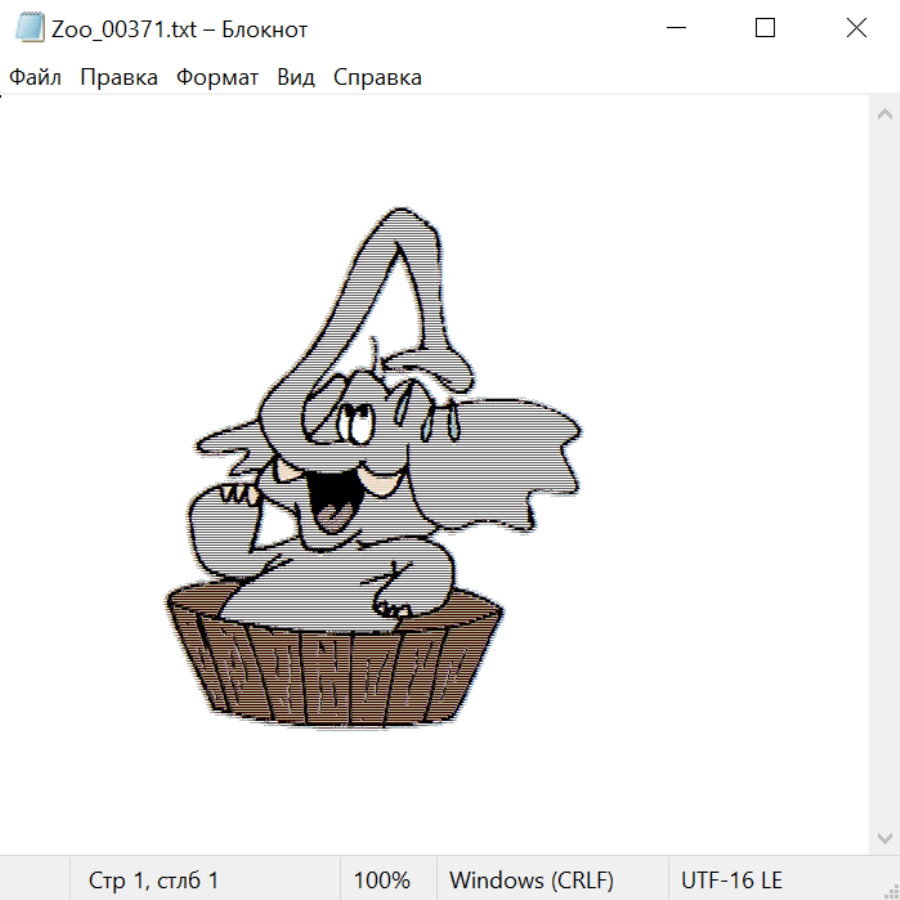Open the Справка menu

(x=377, y=77)
